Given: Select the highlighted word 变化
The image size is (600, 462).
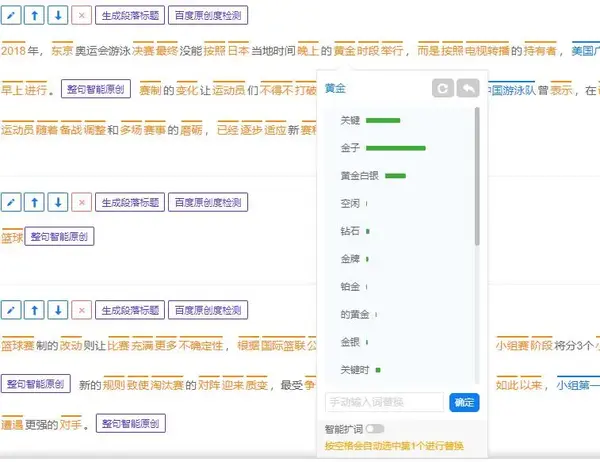Looking at the screenshot, I should pyautogui.click(x=187, y=90).
